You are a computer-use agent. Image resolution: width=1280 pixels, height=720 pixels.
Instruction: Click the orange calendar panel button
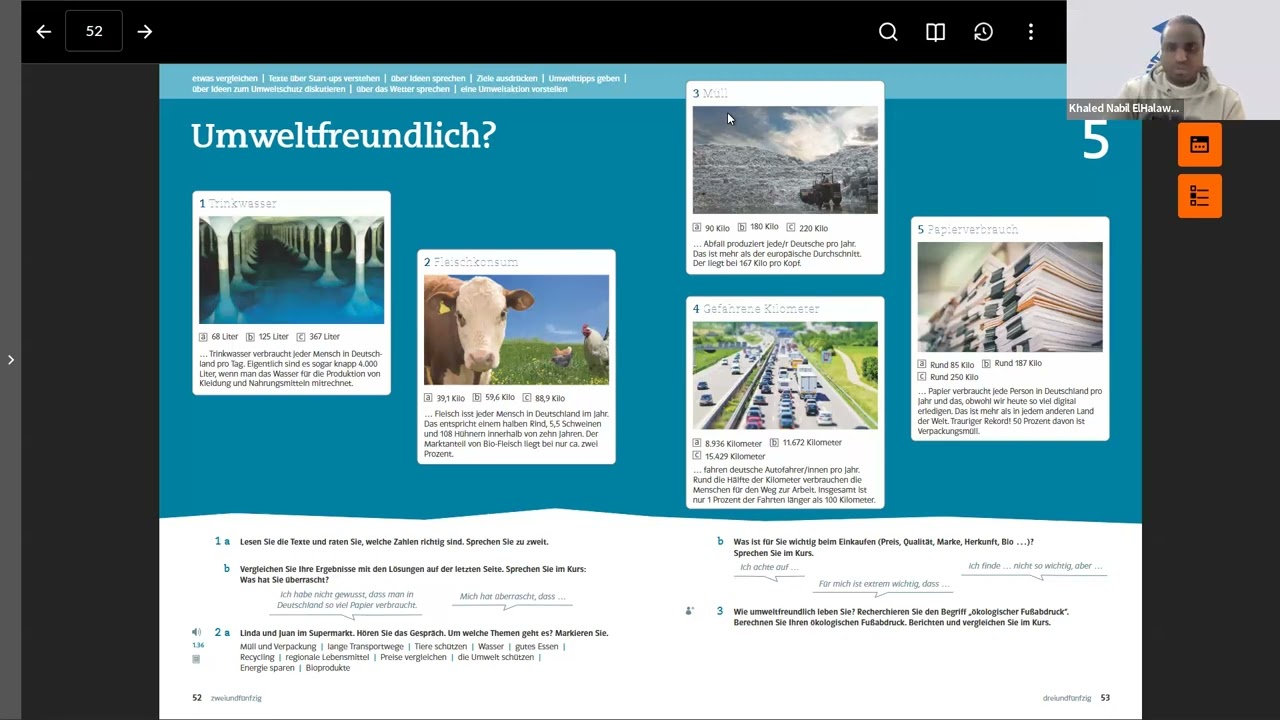[x=1199, y=145]
